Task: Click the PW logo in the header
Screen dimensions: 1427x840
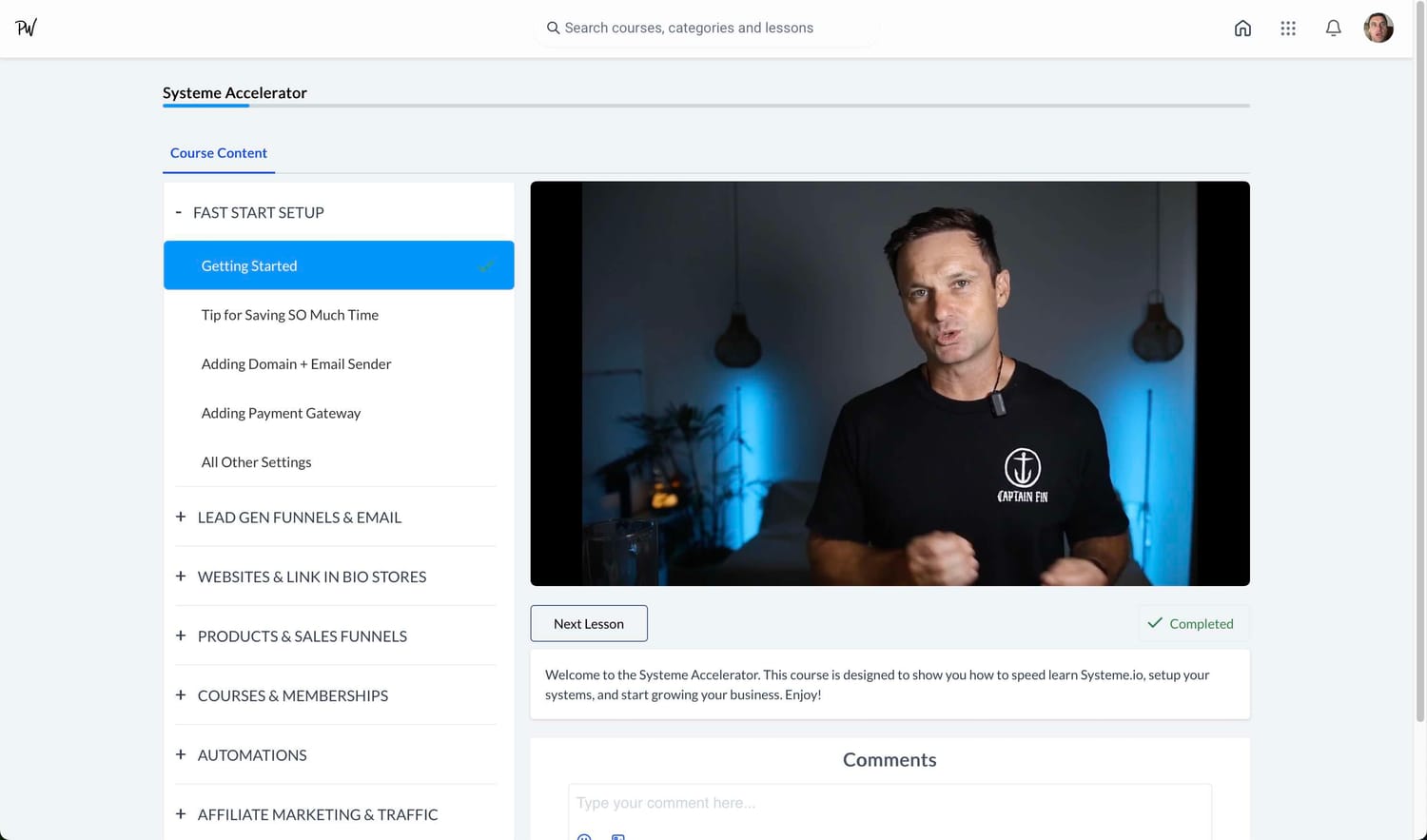Action: (x=26, y=28)
